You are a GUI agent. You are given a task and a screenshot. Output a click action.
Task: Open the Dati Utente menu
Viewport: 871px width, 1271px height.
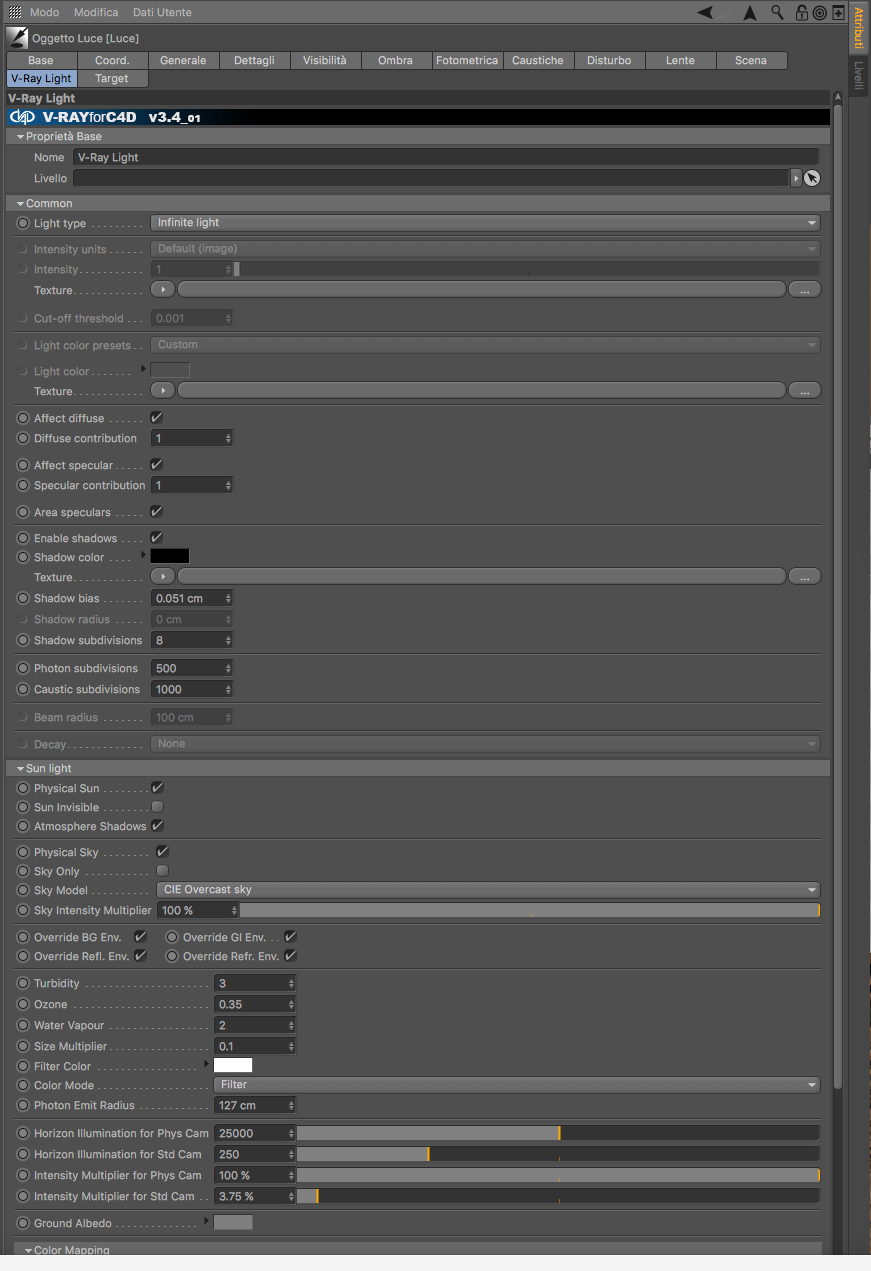[162, 12]
